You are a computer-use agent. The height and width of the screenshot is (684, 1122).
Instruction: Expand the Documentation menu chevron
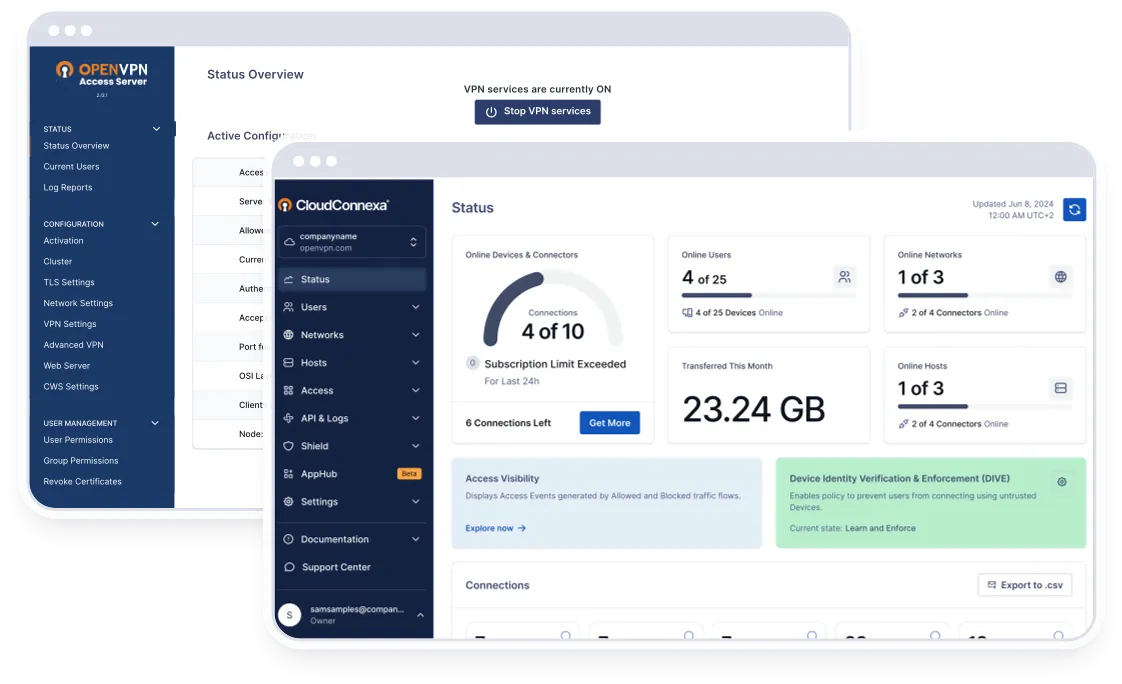pos(416,539)
